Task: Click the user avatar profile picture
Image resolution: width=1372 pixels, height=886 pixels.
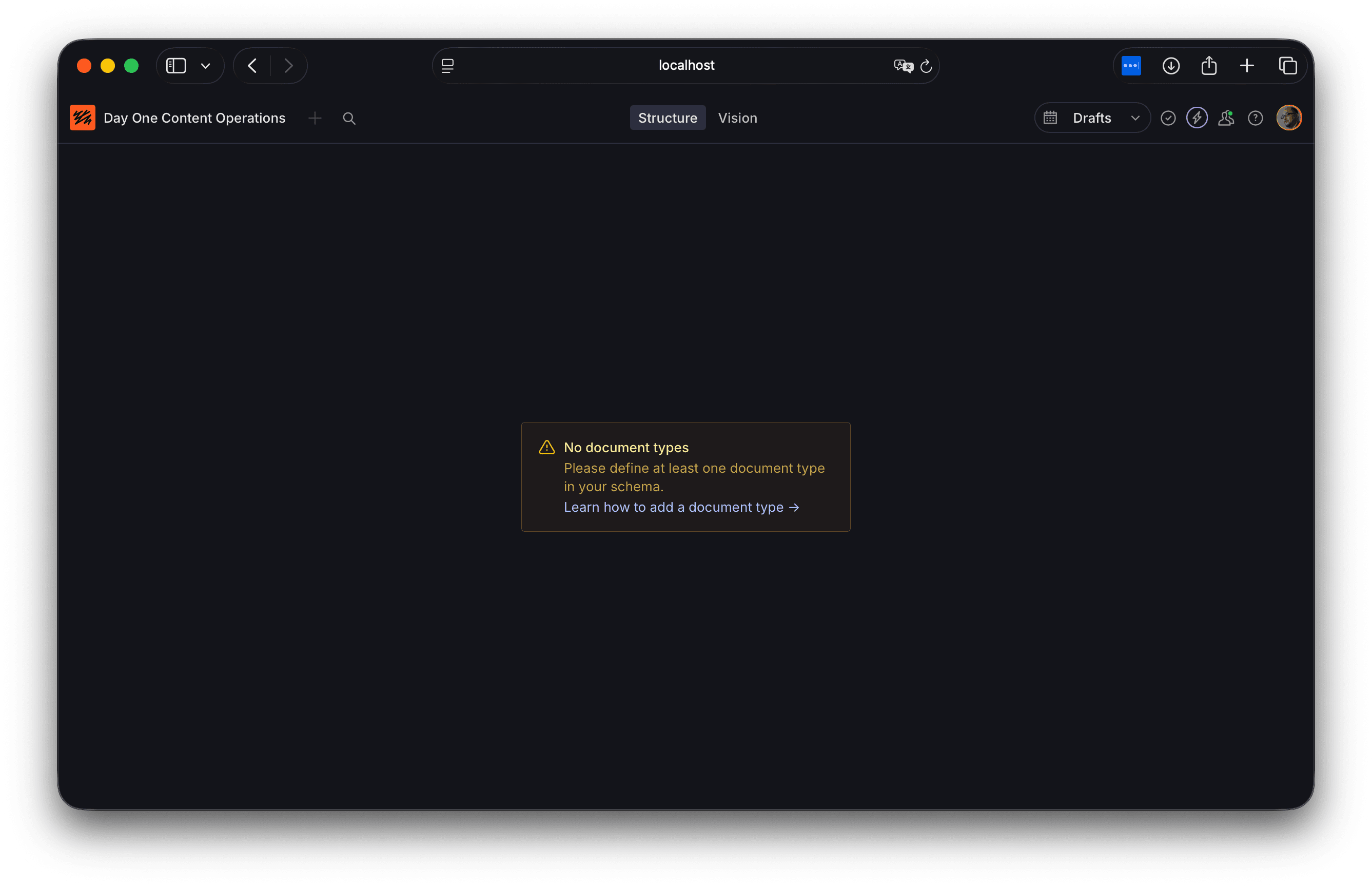Action: coord(1288,118)
